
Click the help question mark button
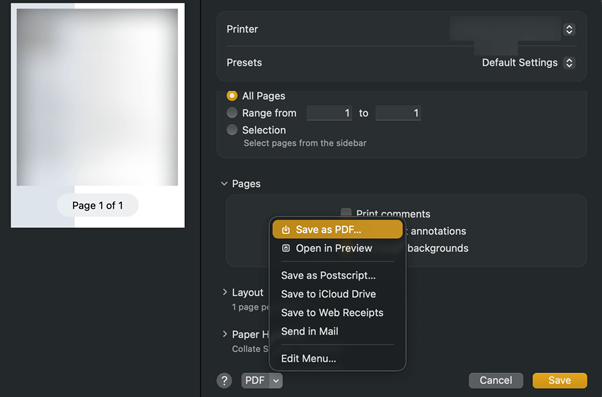(x=224, y=380)
